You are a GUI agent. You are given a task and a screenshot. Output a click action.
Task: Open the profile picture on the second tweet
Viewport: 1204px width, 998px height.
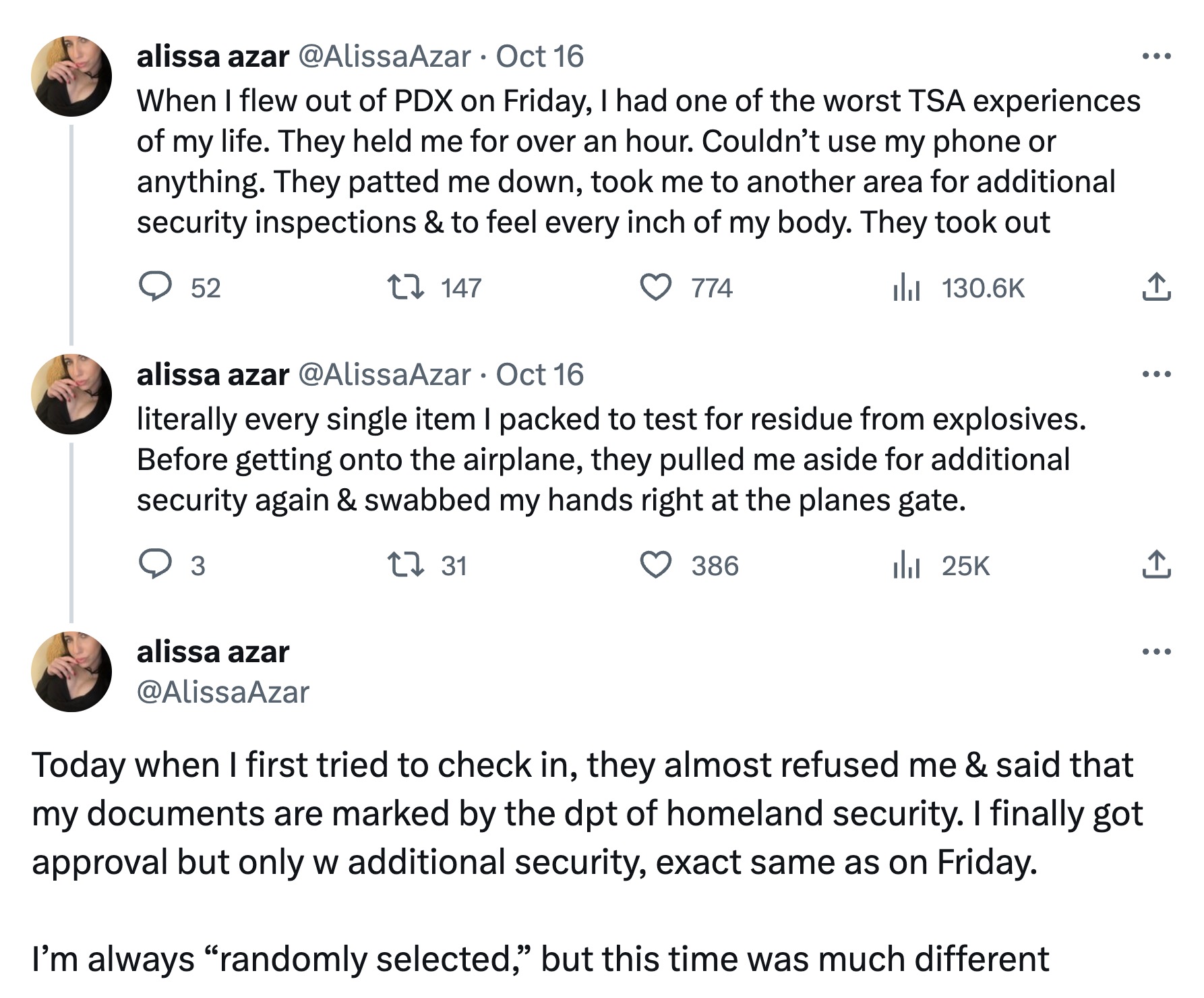click(71, 394)
